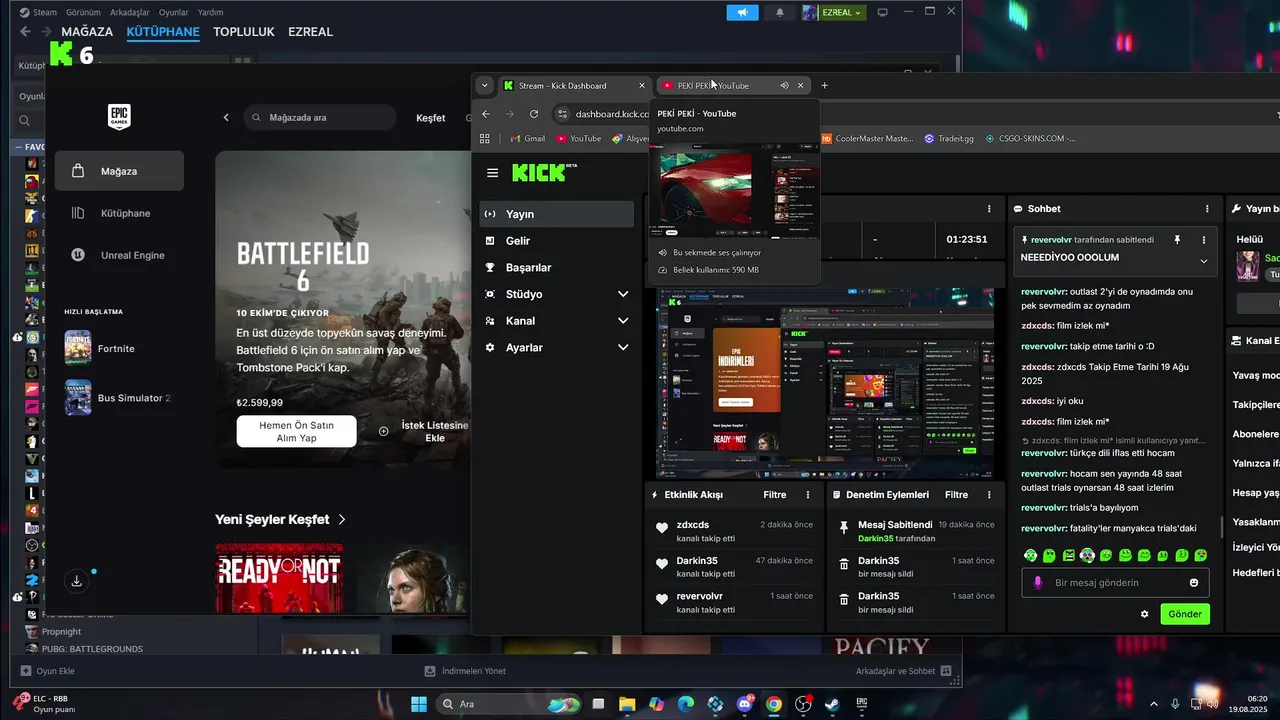The width and height of the screenshot is (1280, 720).
Task: Open Chrome tab search dropdown
Action: (x=485, y=85)
